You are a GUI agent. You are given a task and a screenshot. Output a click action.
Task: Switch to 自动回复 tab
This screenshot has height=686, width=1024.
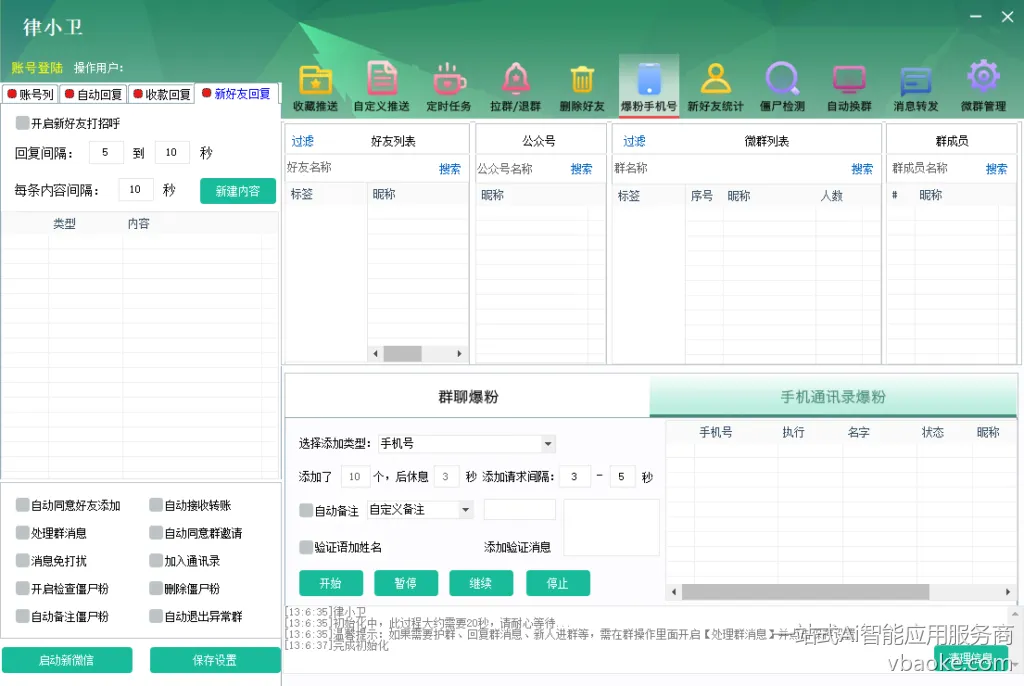point(93,95)
